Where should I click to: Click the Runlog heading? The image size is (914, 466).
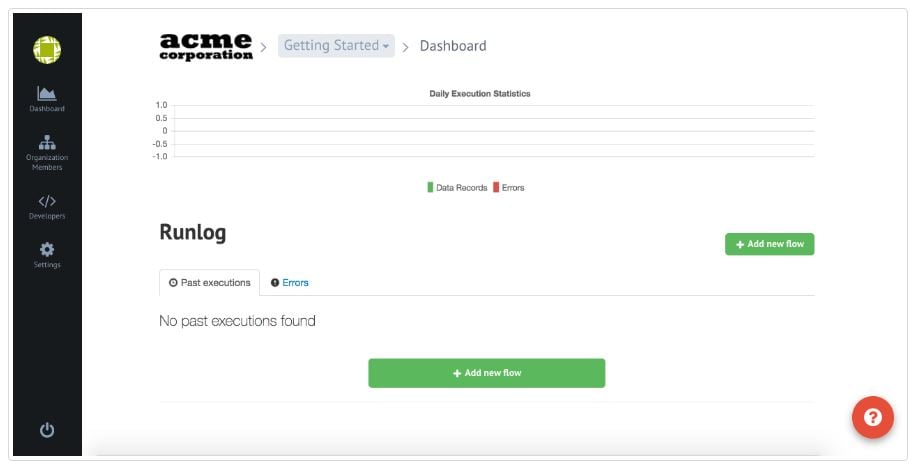point(192,232)
